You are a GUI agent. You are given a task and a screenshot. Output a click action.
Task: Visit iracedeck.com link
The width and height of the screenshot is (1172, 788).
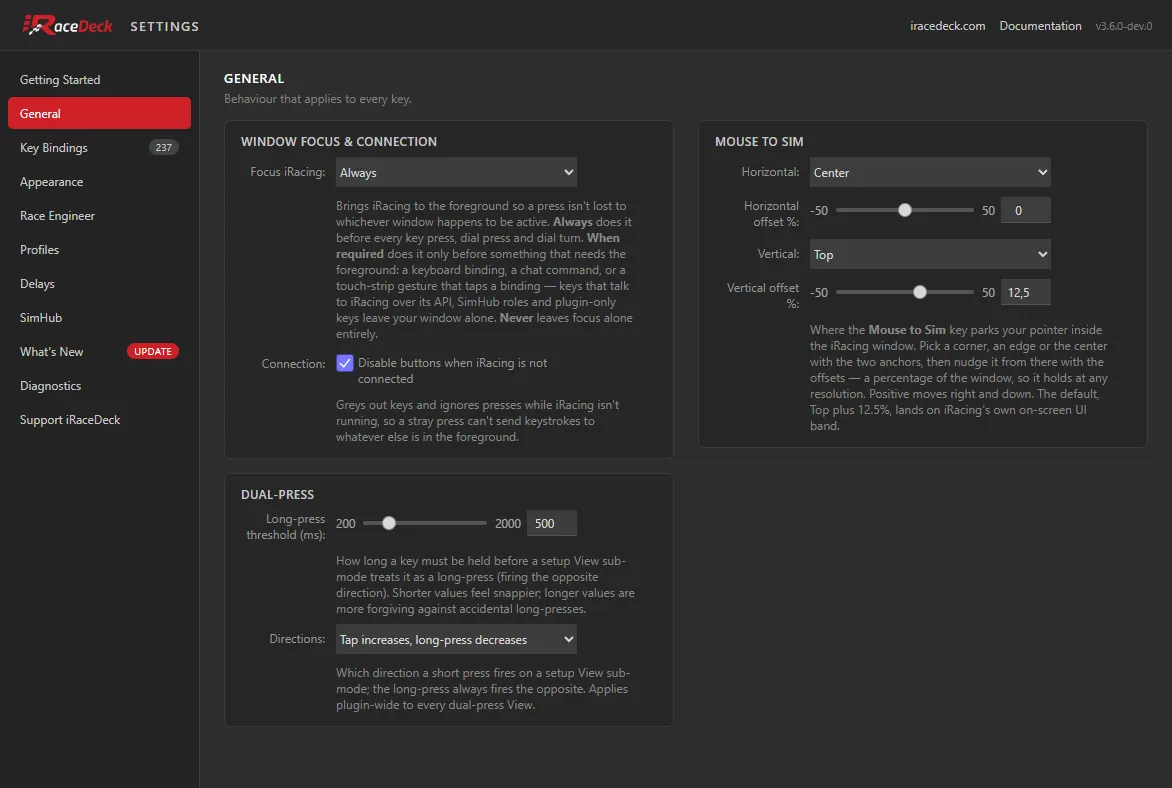click(947, 25)
